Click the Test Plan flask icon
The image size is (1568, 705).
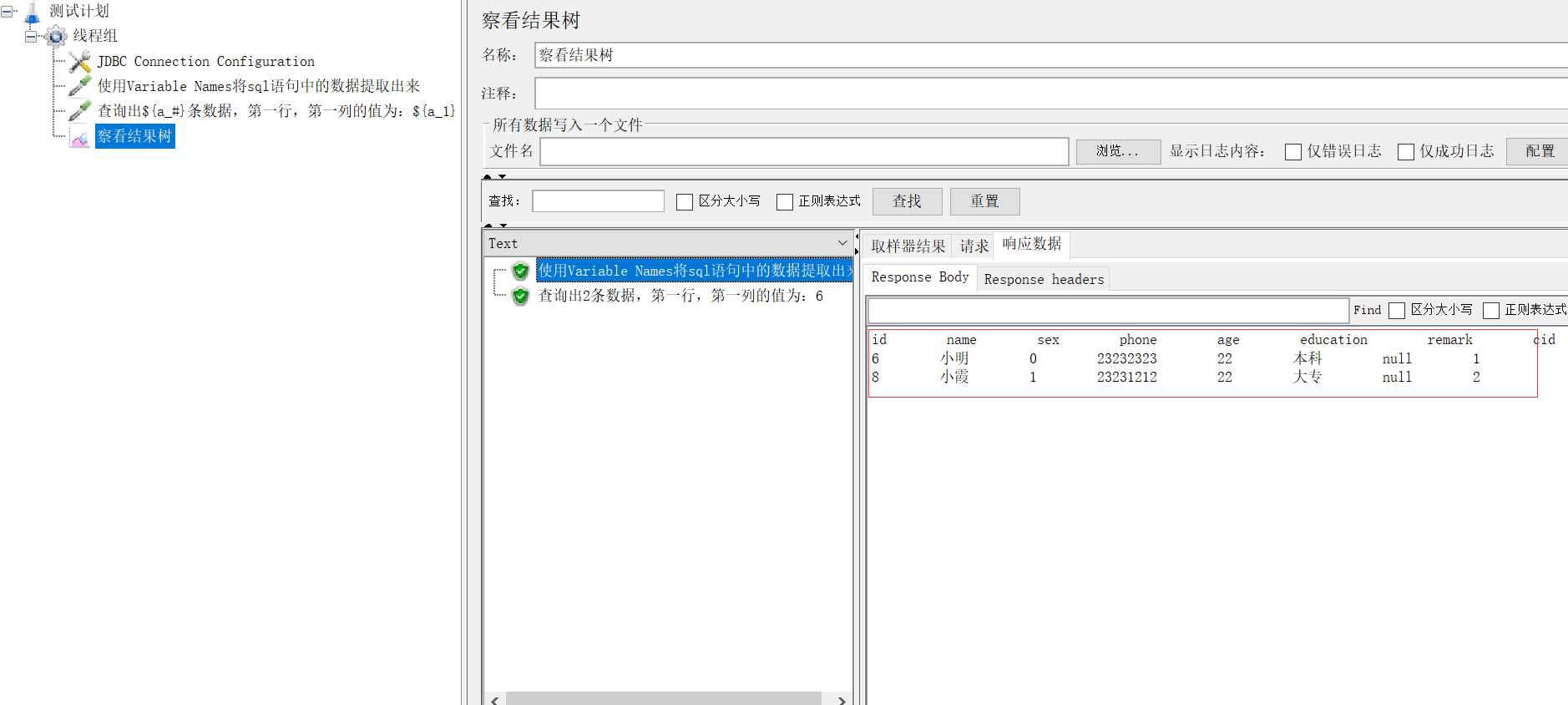point(32,12)
